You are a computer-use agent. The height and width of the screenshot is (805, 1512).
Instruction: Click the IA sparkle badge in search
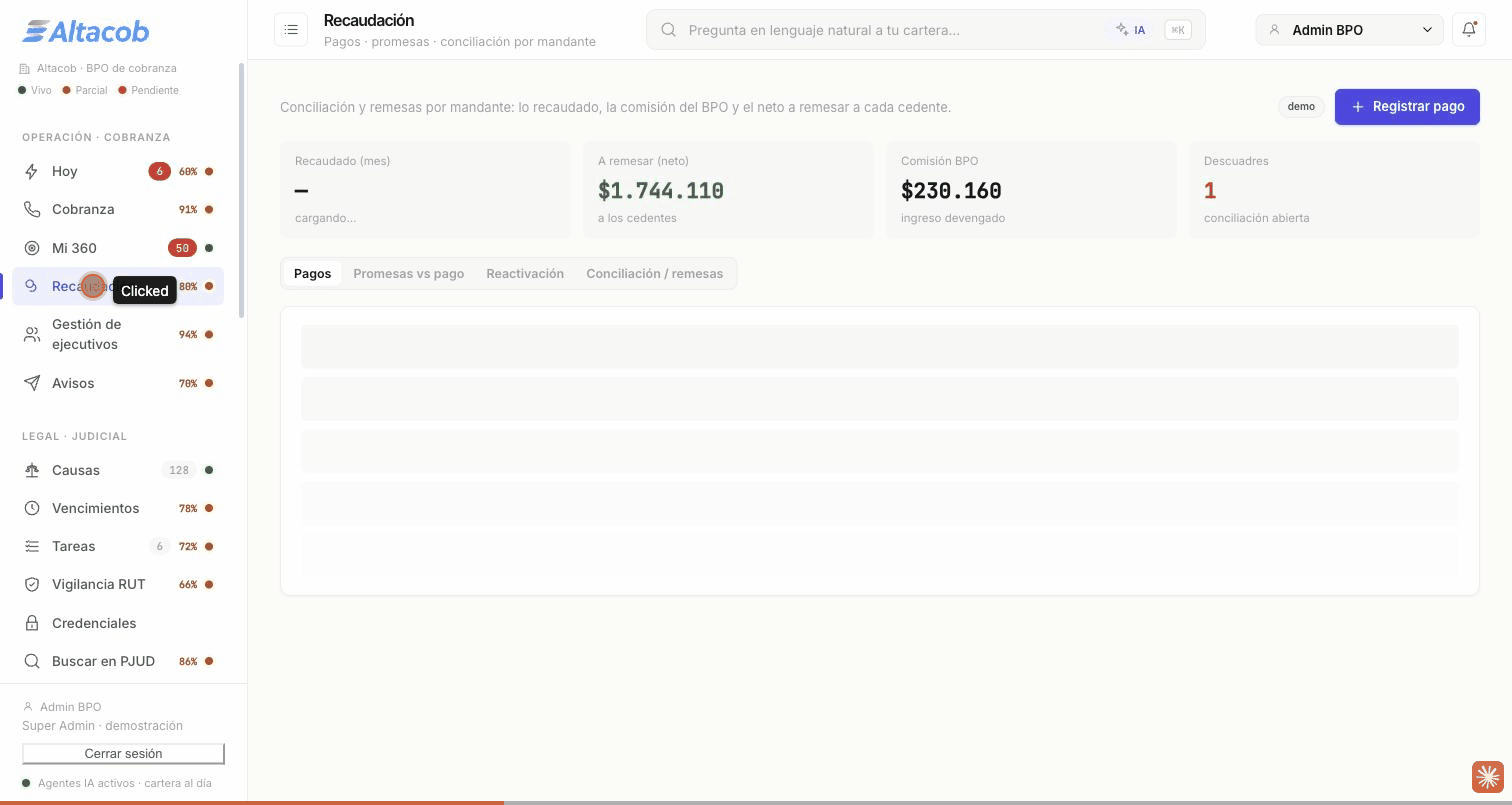1131,30
